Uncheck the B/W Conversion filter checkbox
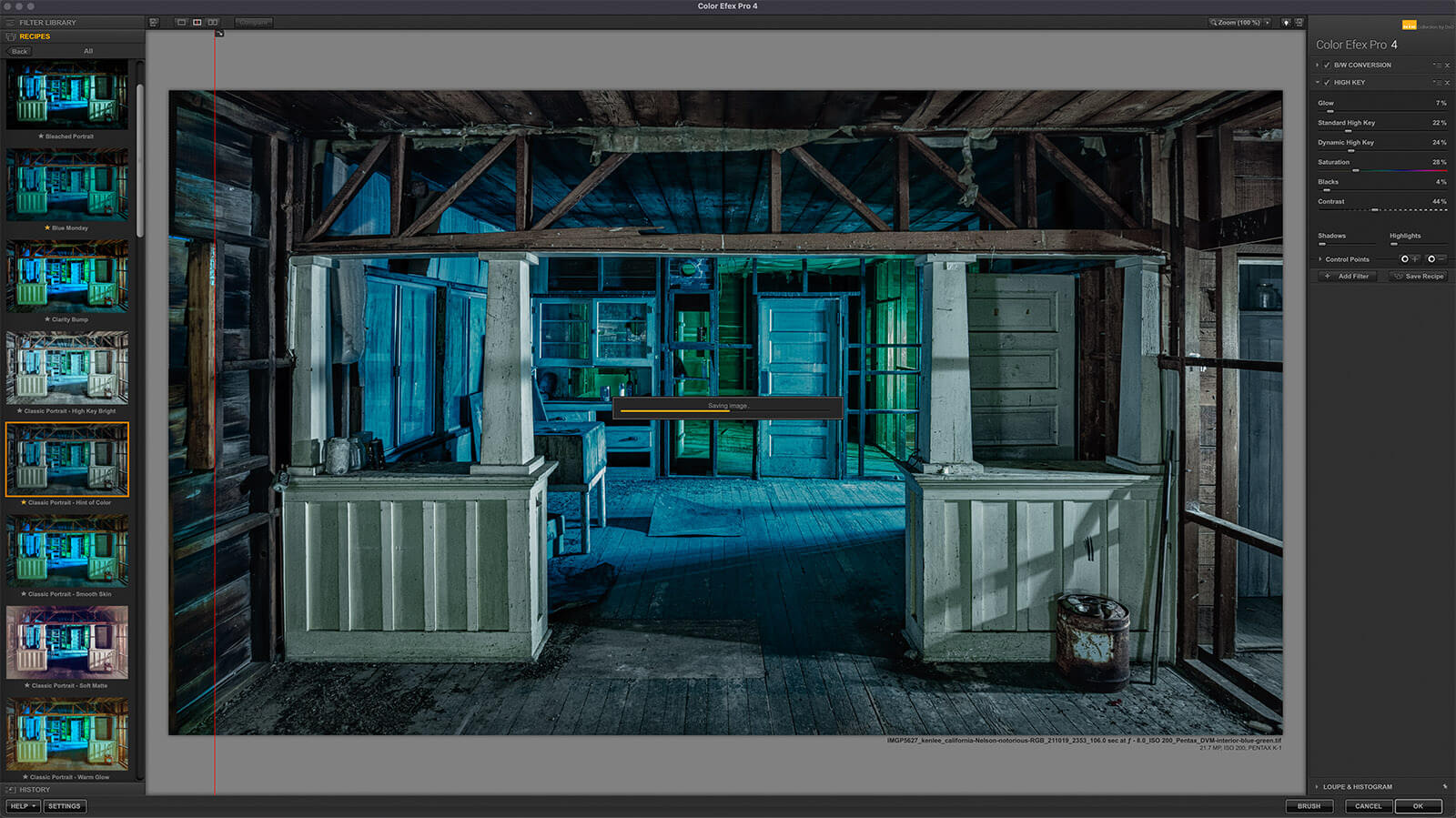The height and width of the screenshot is (818, 1456). point(1327,66)
